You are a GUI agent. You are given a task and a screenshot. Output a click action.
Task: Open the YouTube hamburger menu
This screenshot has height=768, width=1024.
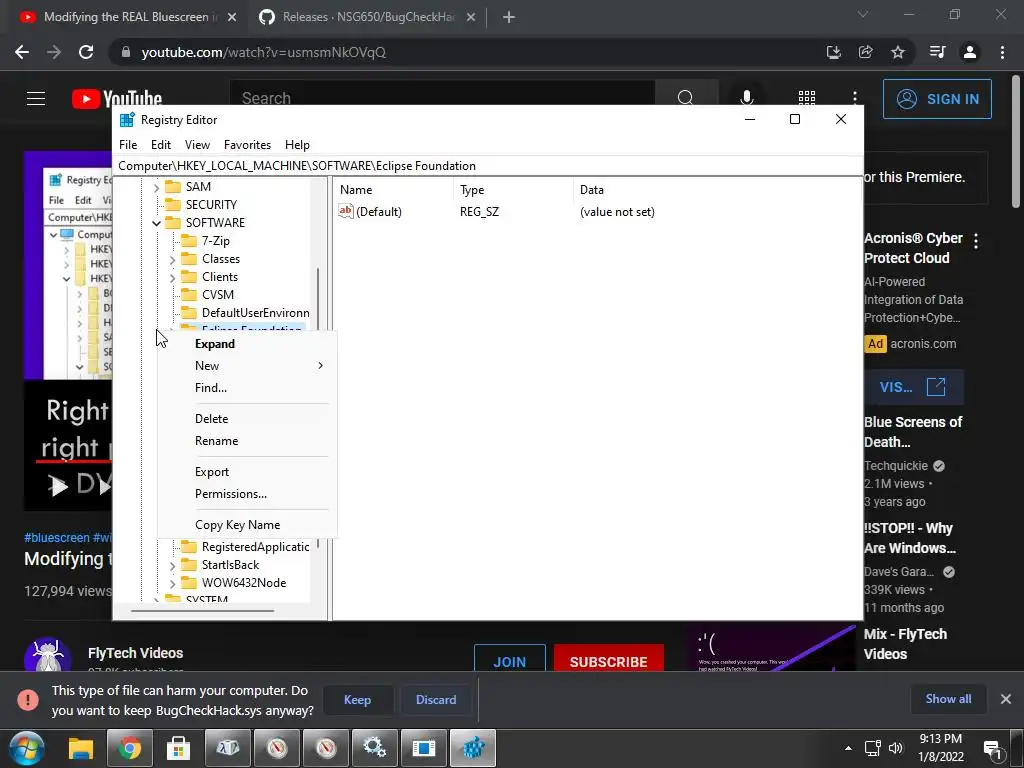tap(36, 99)
